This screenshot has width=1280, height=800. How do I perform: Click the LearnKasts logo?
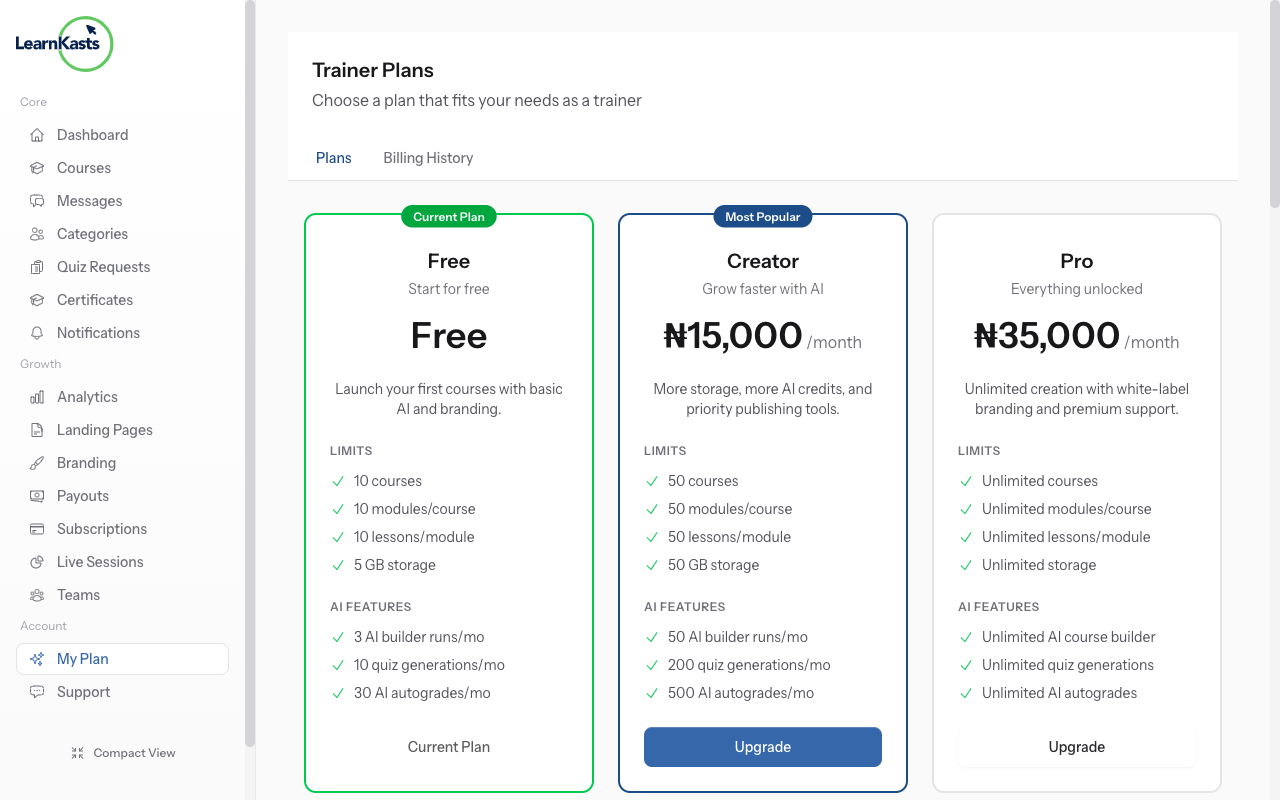(x=63, y=43)
